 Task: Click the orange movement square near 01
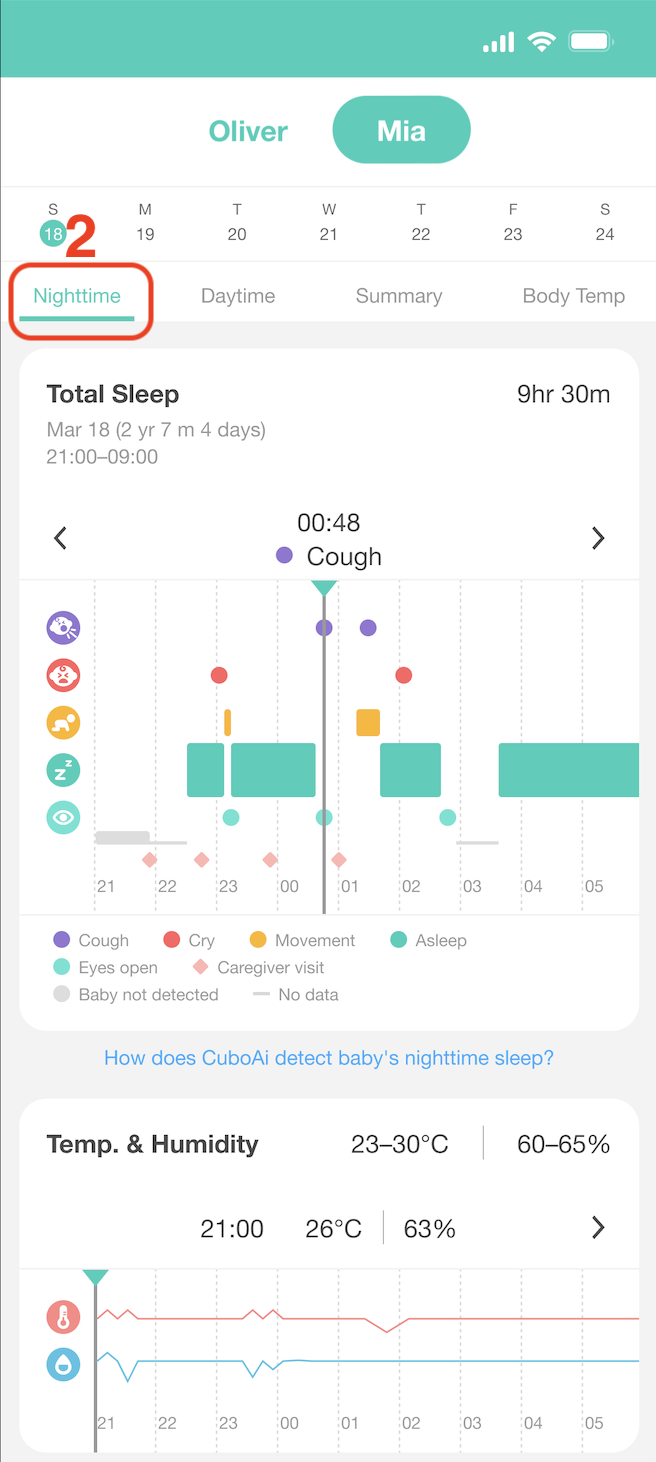pos(368,722)
